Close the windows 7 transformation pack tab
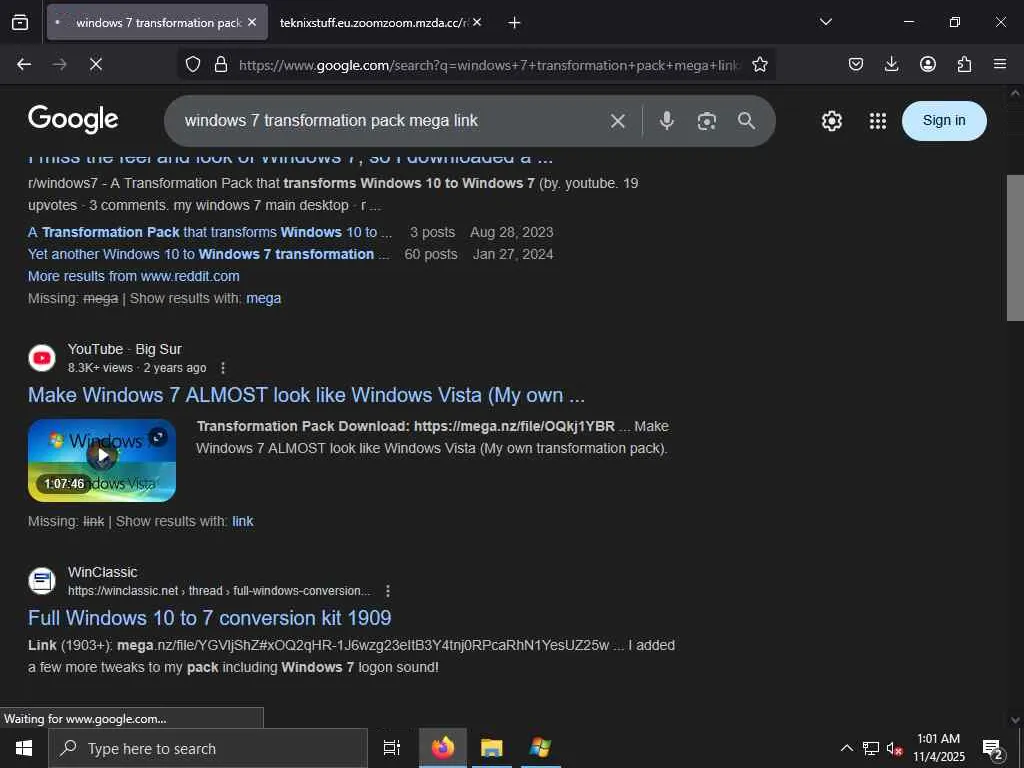Screen dimensions: 1024x768 (x=252, y=22)
